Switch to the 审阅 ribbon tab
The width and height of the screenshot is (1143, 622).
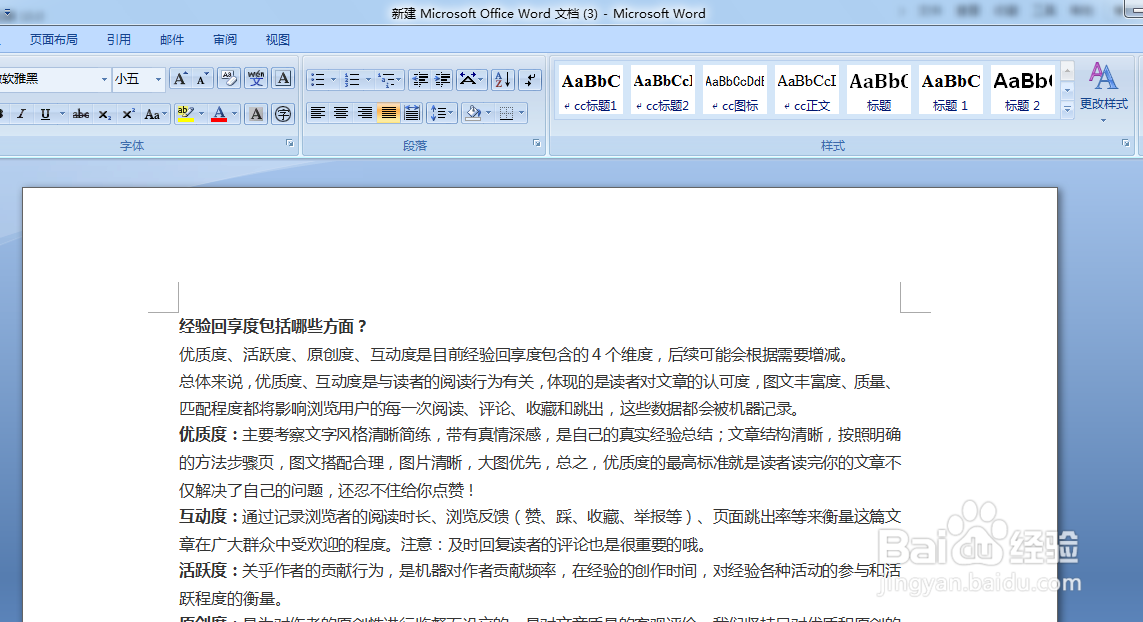(x=224, y=39)
